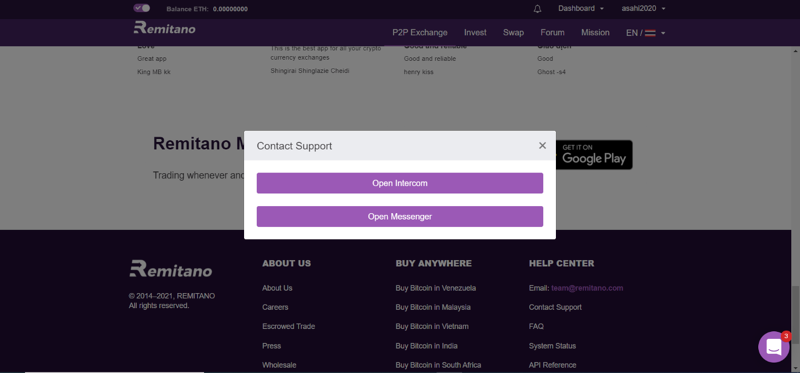This screenshot has width=800, height=373.
Task: Open Buy Bitcoin in Venezuela
Action: (435, 288)
